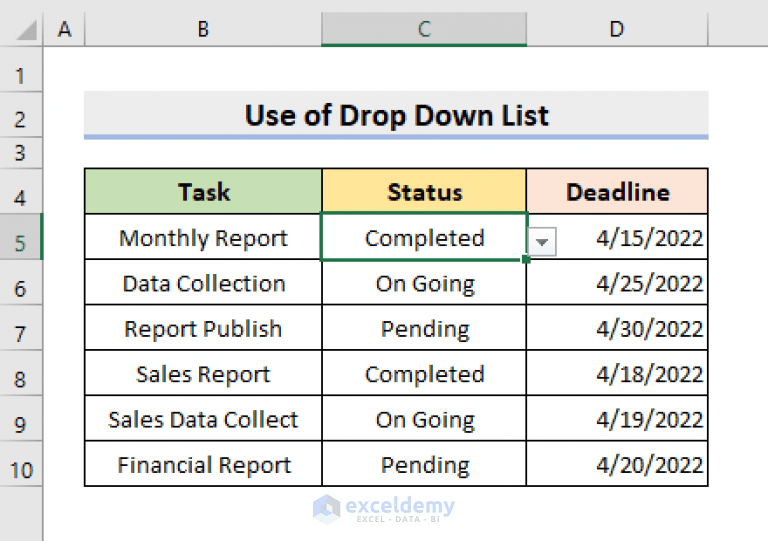Click the fill handle of cell C5
The image size is (768, 541).
point(526,259)
